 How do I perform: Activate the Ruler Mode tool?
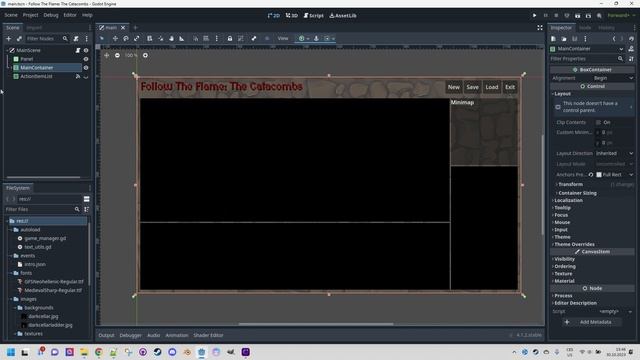pyautogui.click(x=182, y=38)
